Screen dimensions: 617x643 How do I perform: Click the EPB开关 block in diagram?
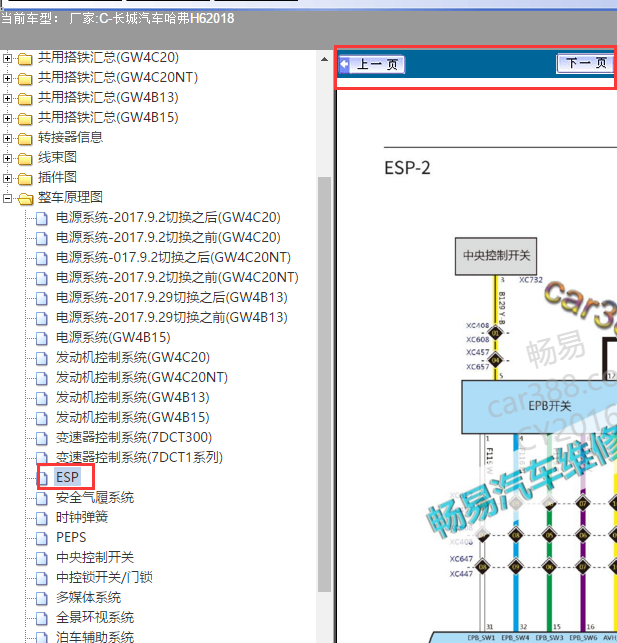[540, 407]
